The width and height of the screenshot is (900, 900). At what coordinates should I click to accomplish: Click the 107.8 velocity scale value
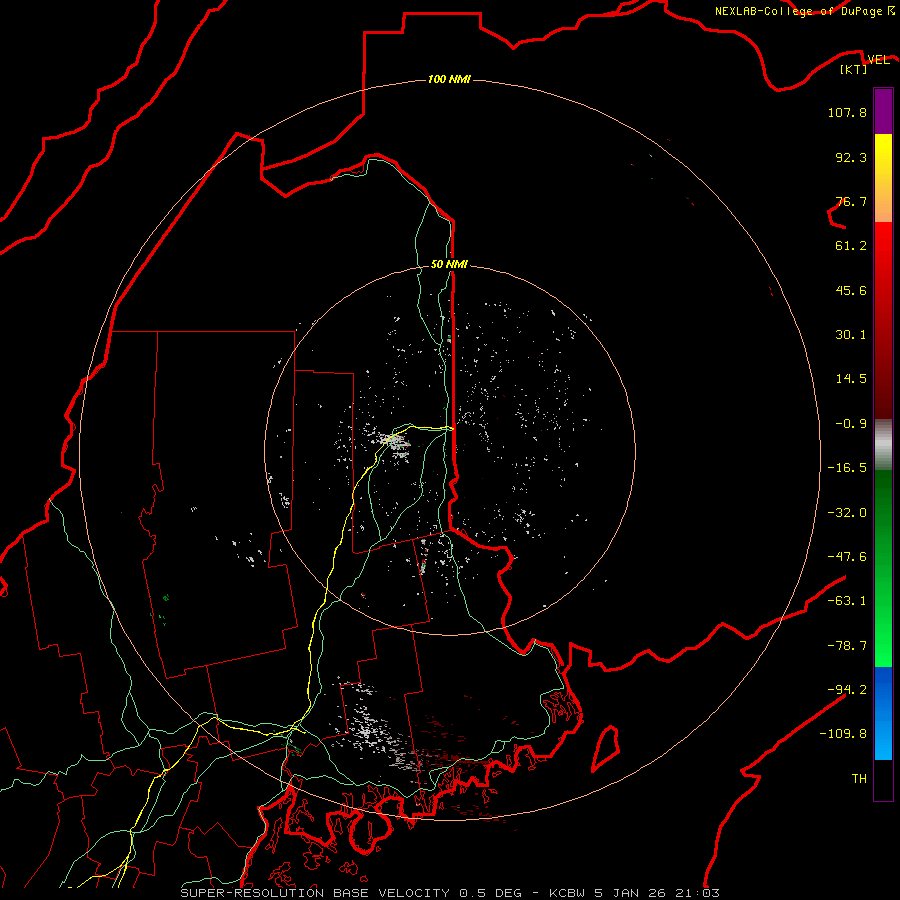click(x=847, y=112)
